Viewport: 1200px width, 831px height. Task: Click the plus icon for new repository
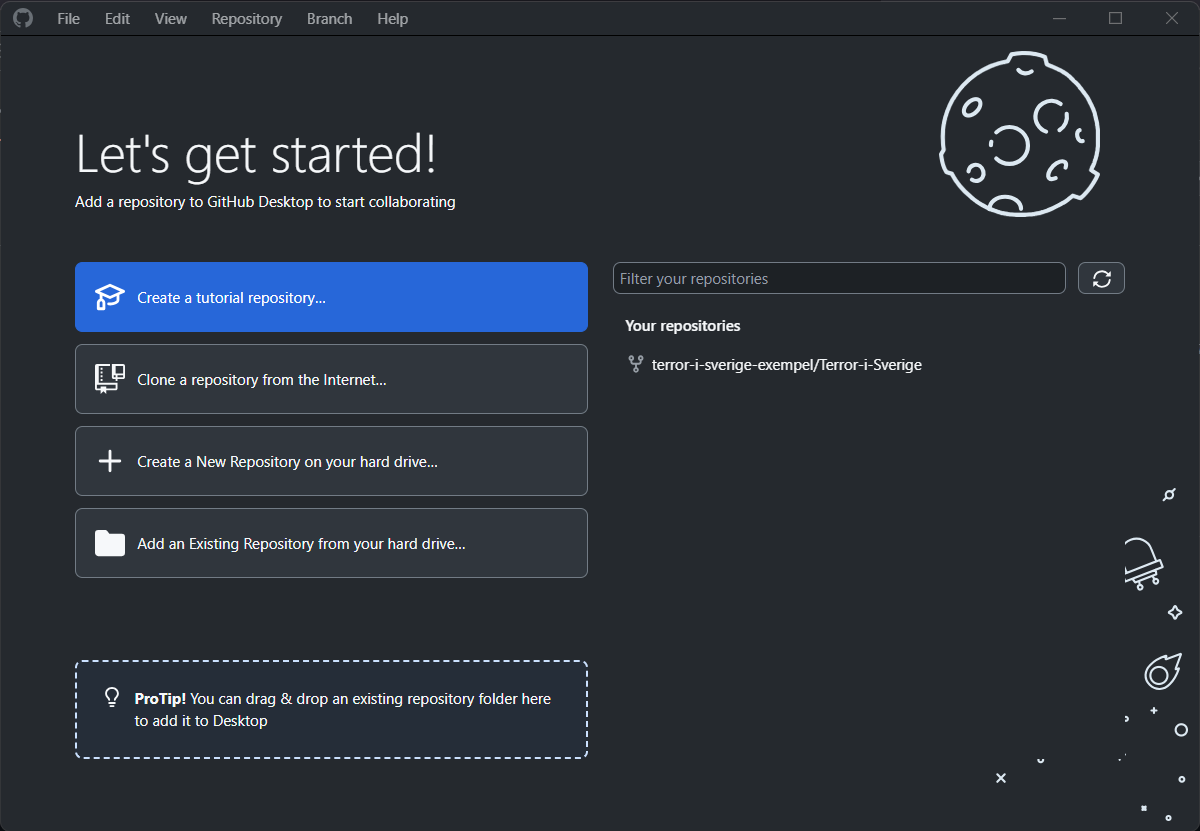click(x=110, y=461)
